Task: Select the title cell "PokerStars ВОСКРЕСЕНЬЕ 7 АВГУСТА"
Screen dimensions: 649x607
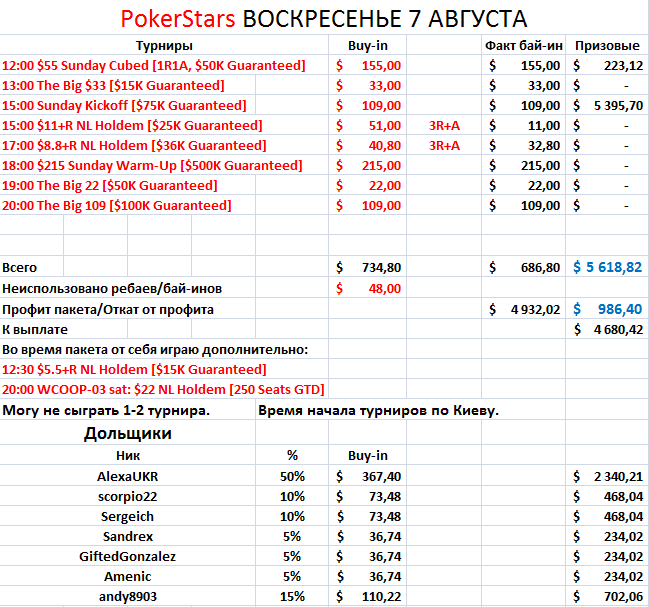Action: click(x=324, y=19)
